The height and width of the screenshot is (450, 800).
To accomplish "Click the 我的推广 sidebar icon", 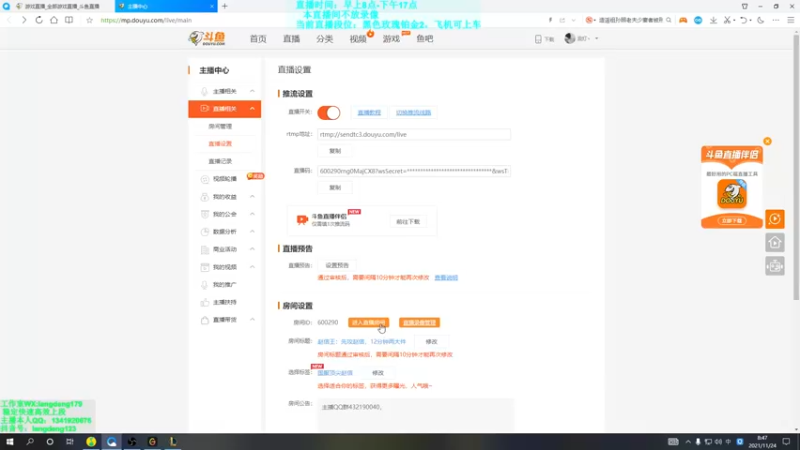I will click(205, 285).
